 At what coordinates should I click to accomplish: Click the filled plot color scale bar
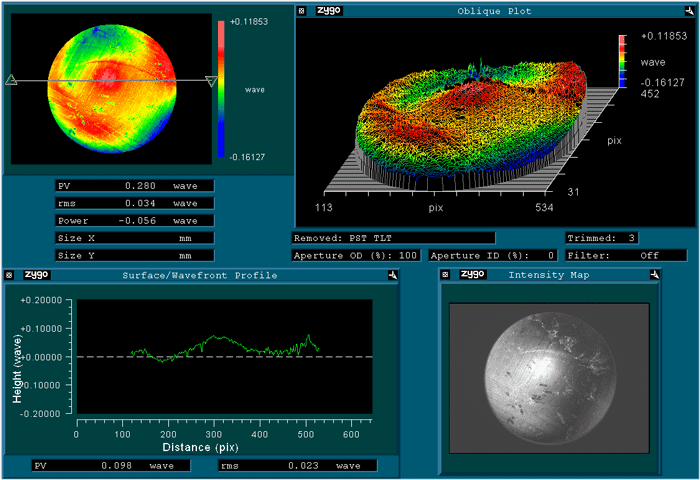(x=220, y=88)
